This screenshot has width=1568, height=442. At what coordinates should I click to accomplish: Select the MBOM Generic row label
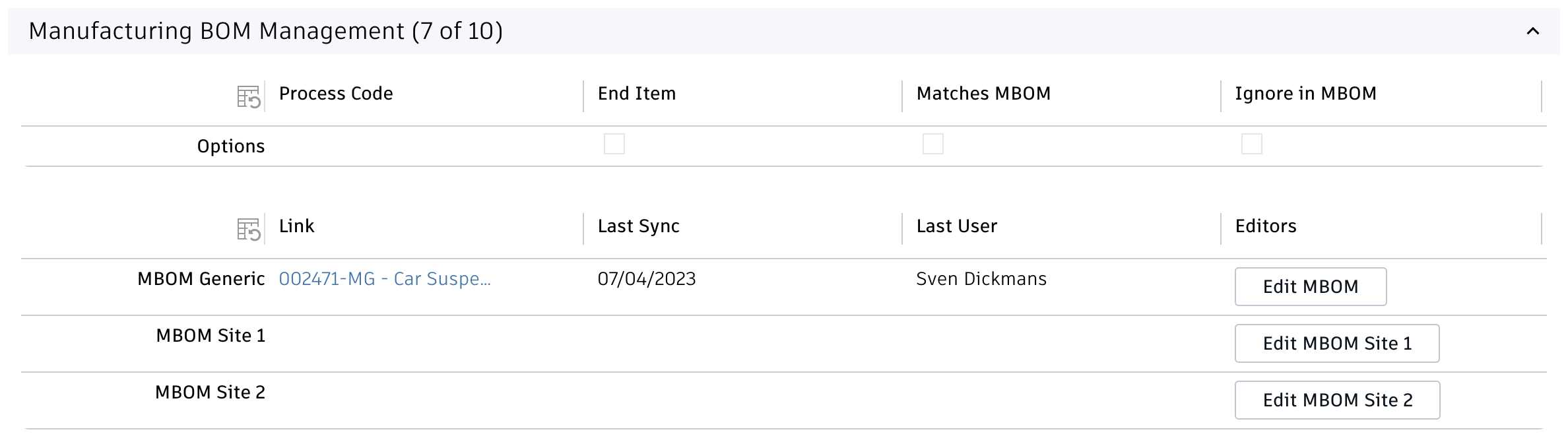(201, 279)
